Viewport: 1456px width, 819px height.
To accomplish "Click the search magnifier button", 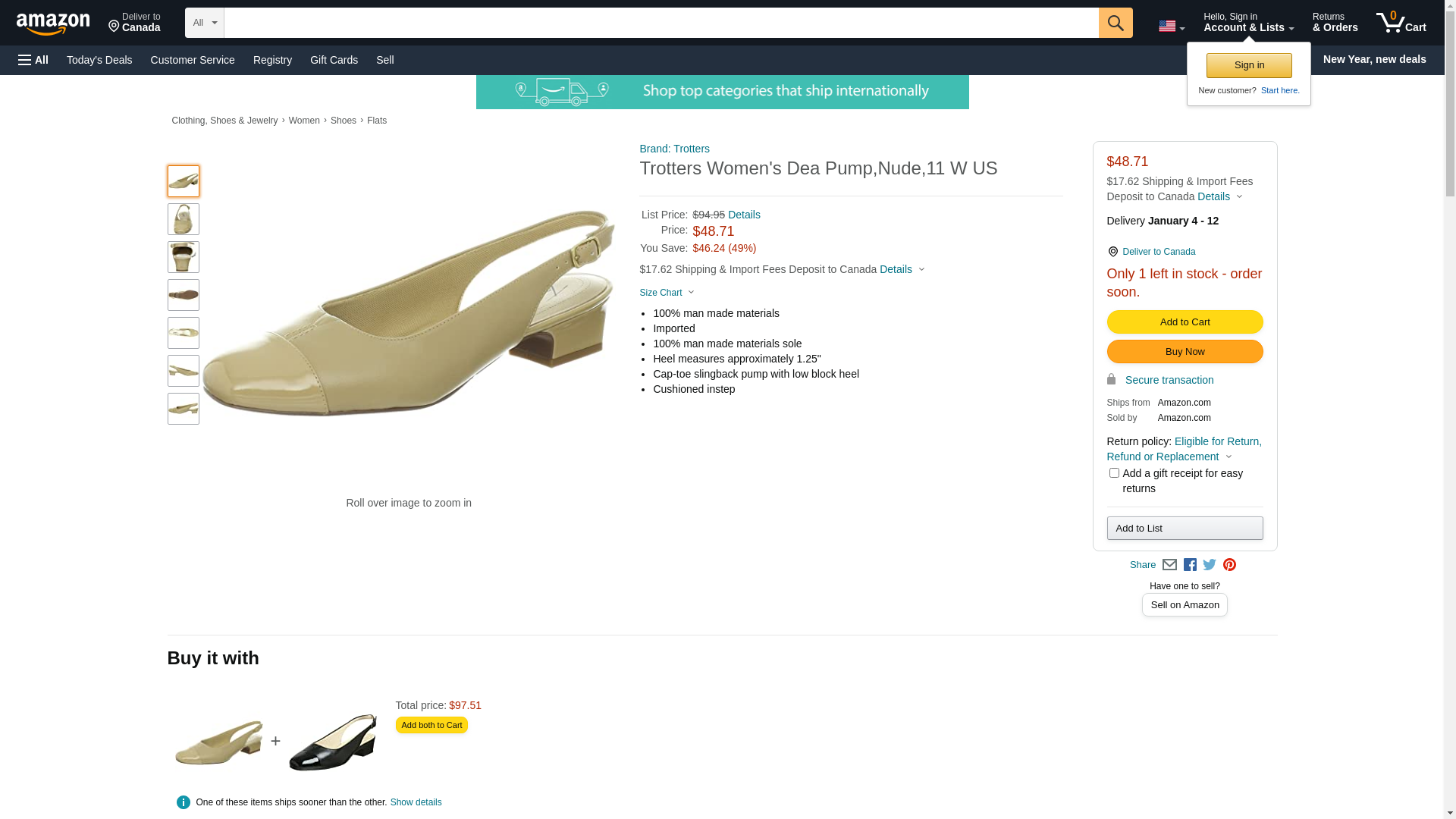I will 1115,23.
